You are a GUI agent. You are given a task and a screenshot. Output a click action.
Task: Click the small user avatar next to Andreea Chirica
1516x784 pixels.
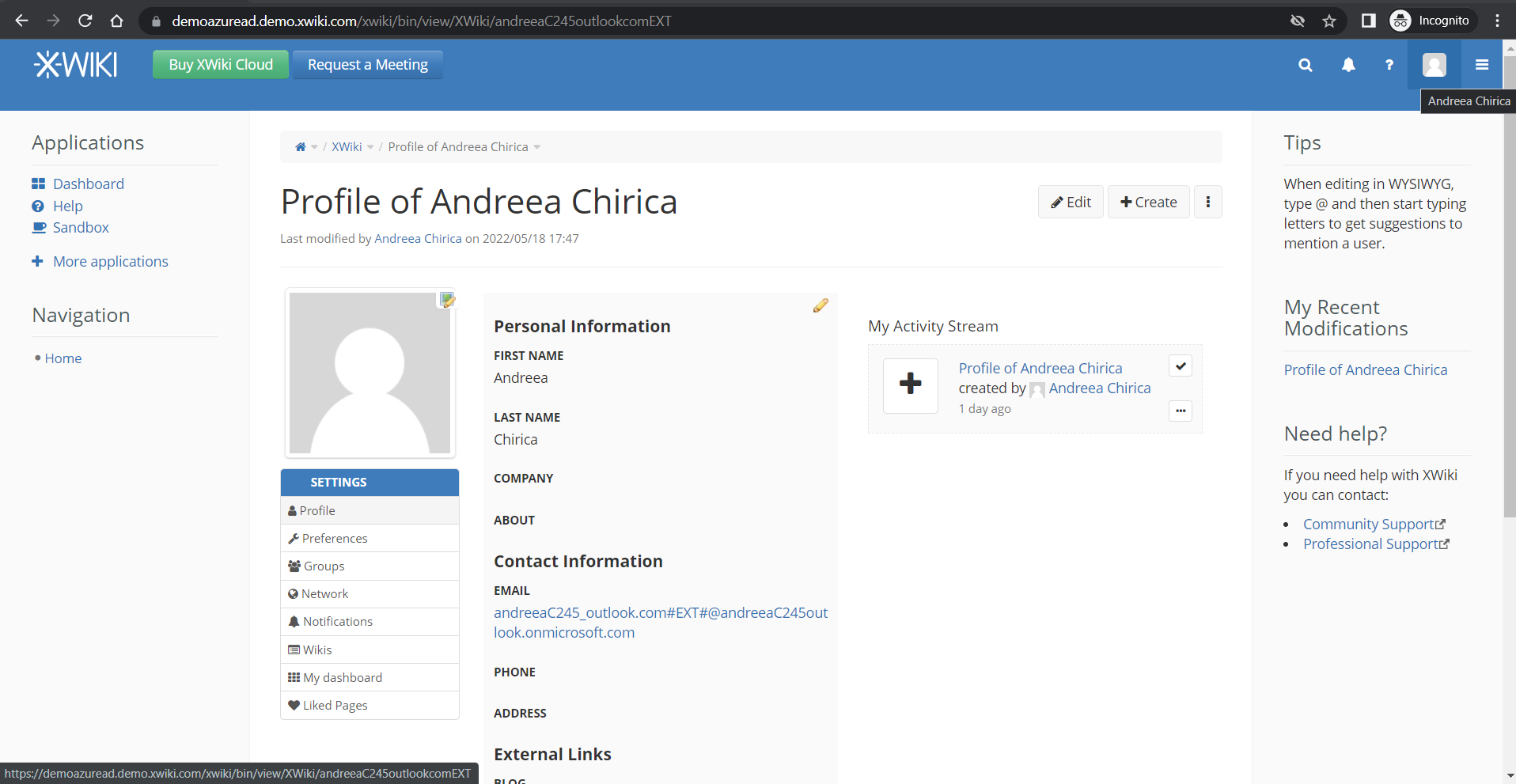coord(1037,389)
